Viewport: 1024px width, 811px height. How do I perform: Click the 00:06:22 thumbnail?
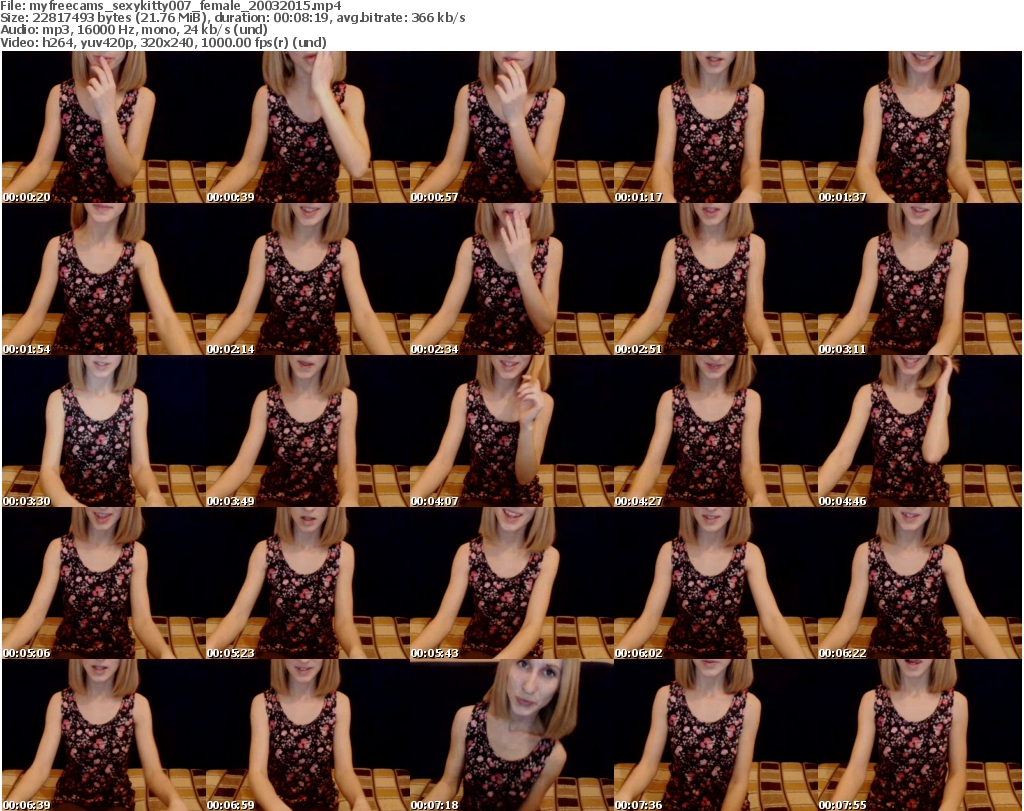pos(919,583)
